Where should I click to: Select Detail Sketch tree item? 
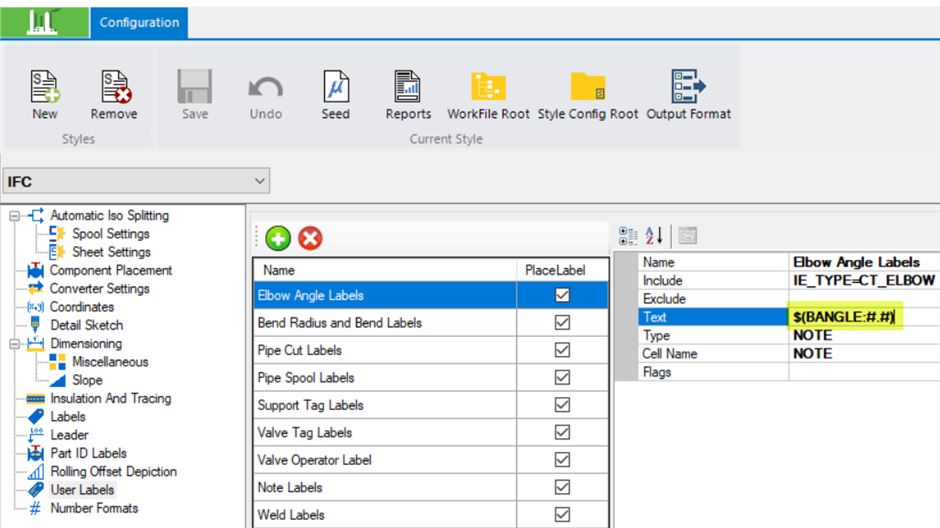(x=87, y=325)
